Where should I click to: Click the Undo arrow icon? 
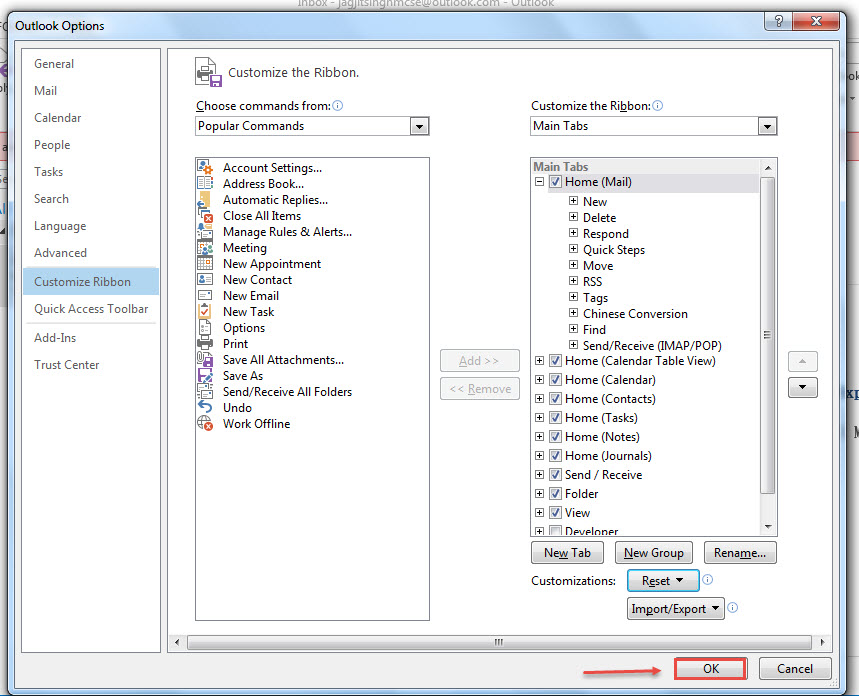point(205,407)
